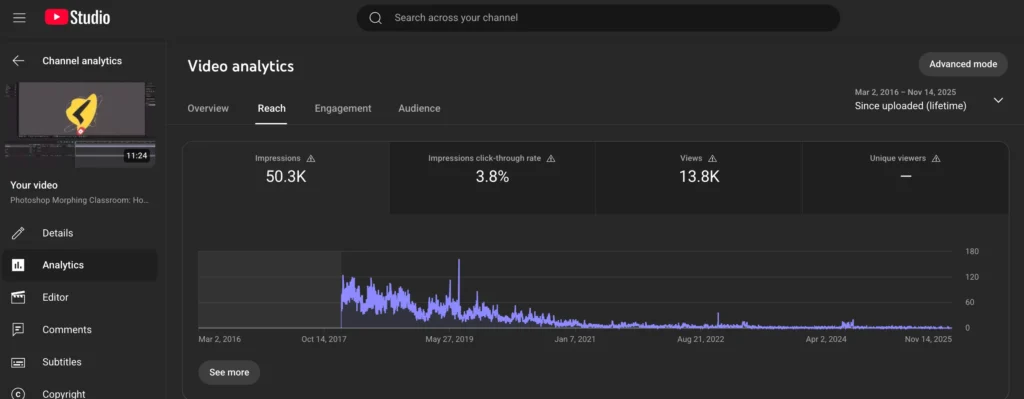Open the Editor sidebar item

(x=80, y=297)
